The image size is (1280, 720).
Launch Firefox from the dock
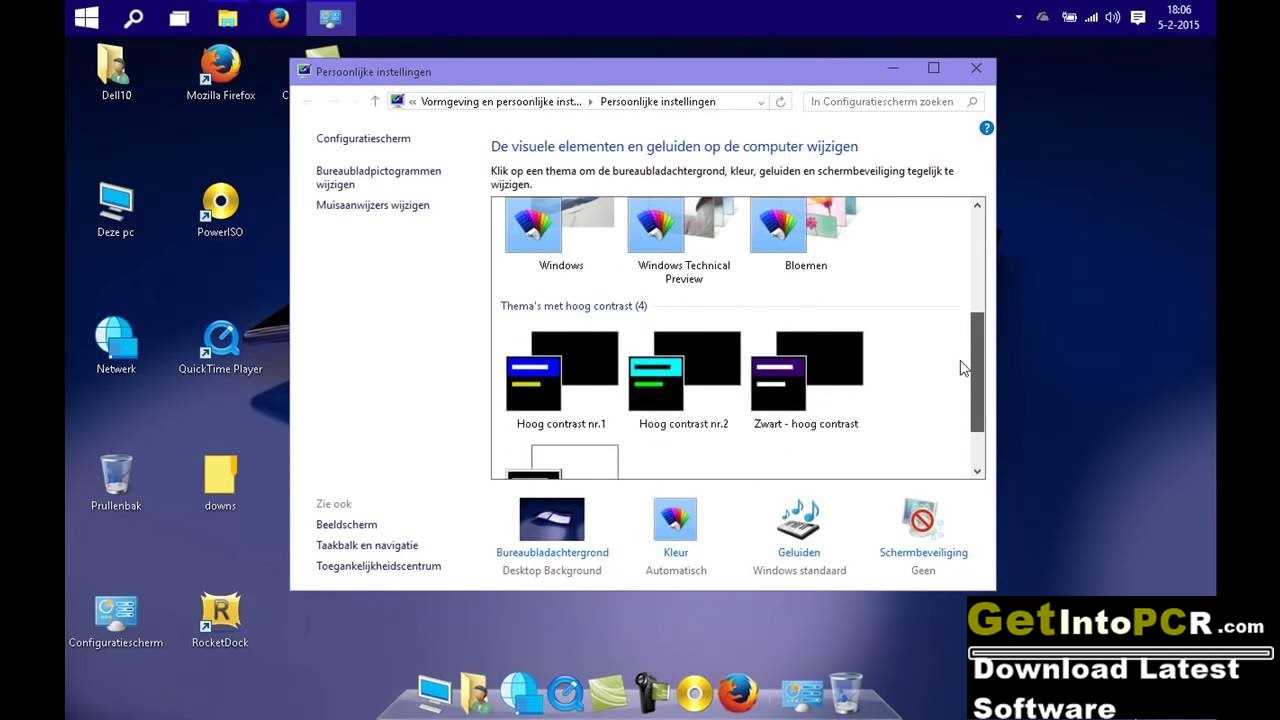(x=738, y=692)
